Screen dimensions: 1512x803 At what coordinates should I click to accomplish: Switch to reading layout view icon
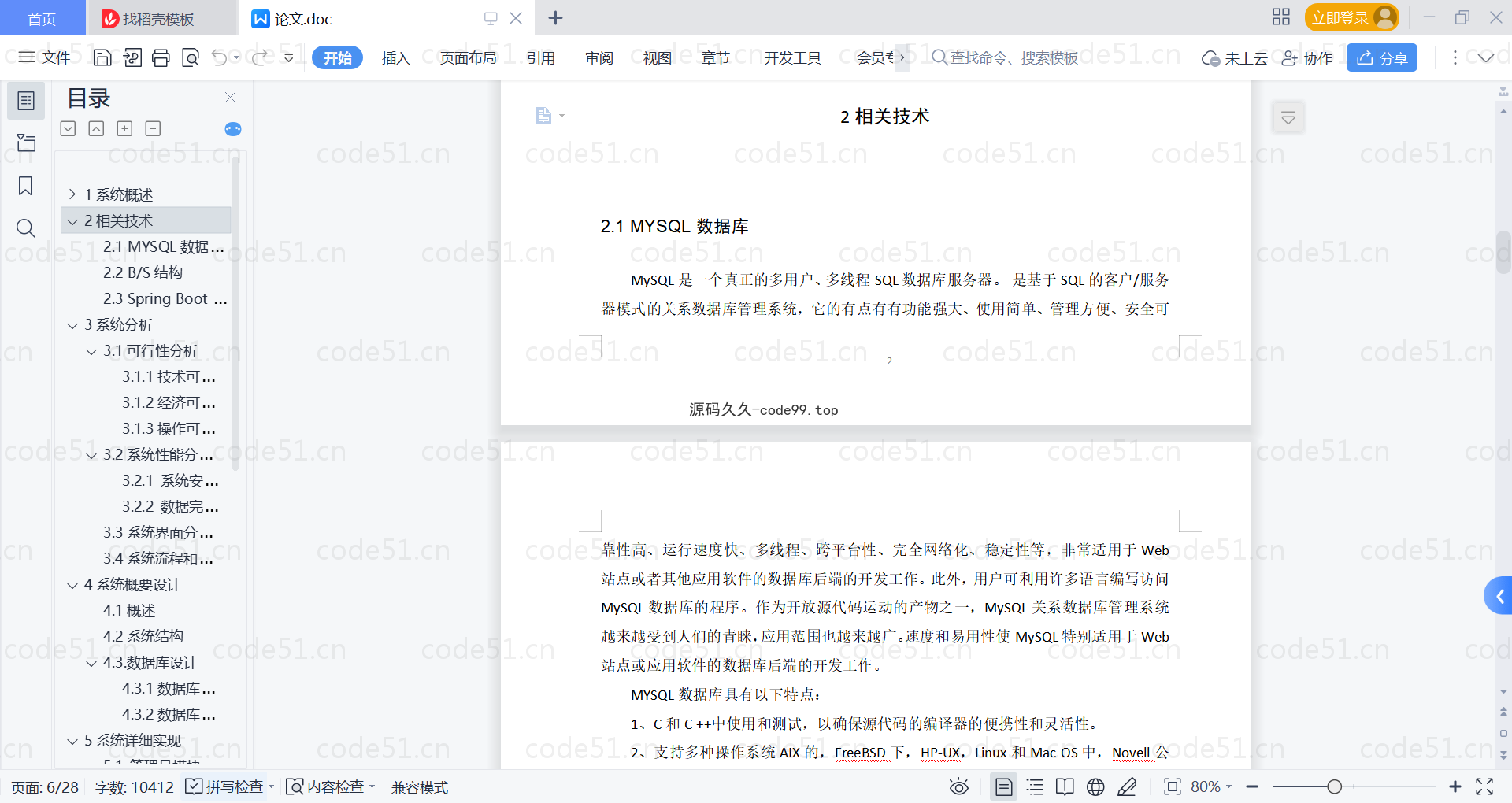[1065, 786]
